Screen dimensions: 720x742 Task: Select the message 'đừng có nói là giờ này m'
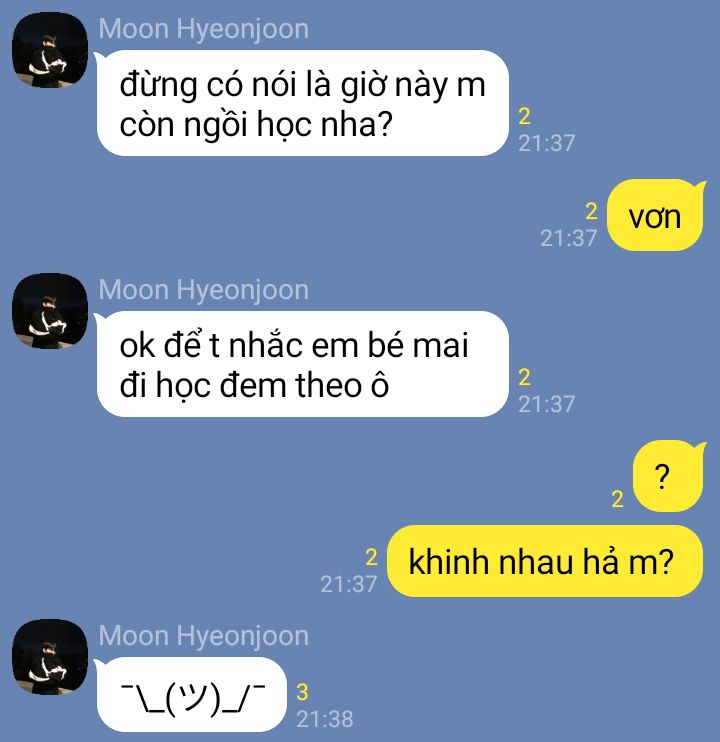(302, 103)
